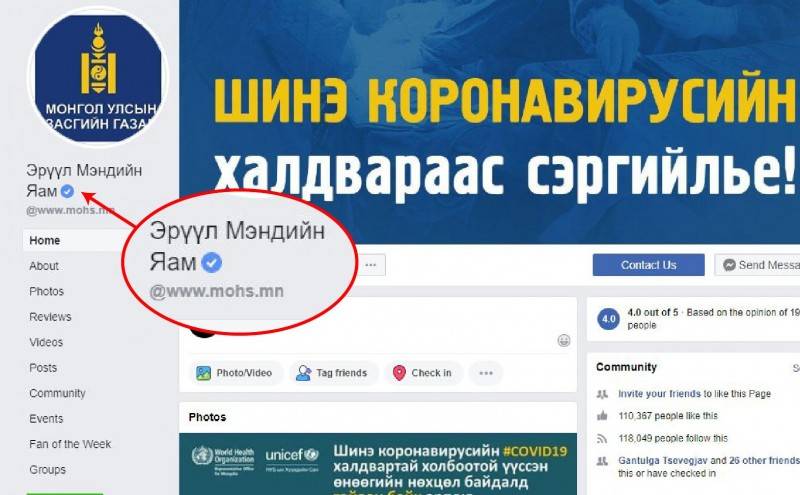This screenshot has height=495, width=800.
Task: Click the Check in location pin icon
Action: tap(399, 373)
